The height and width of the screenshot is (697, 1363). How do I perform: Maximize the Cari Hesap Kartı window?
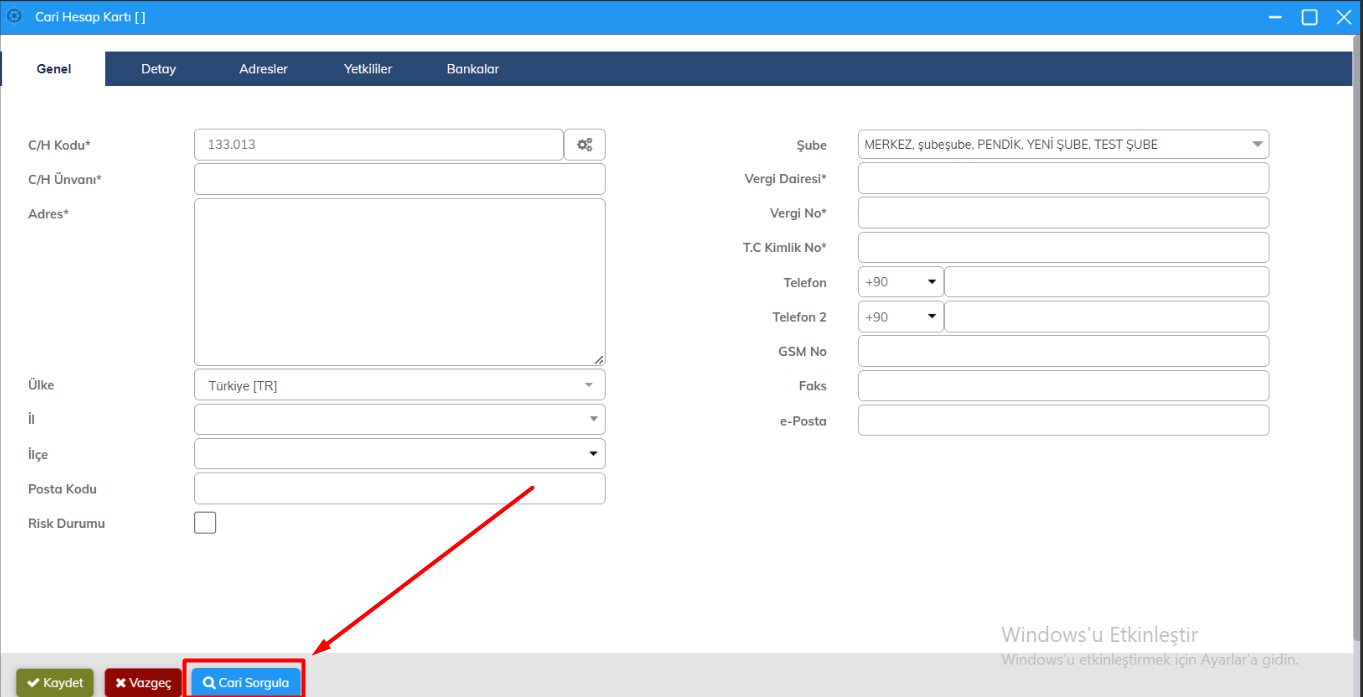coord(1309,17)
